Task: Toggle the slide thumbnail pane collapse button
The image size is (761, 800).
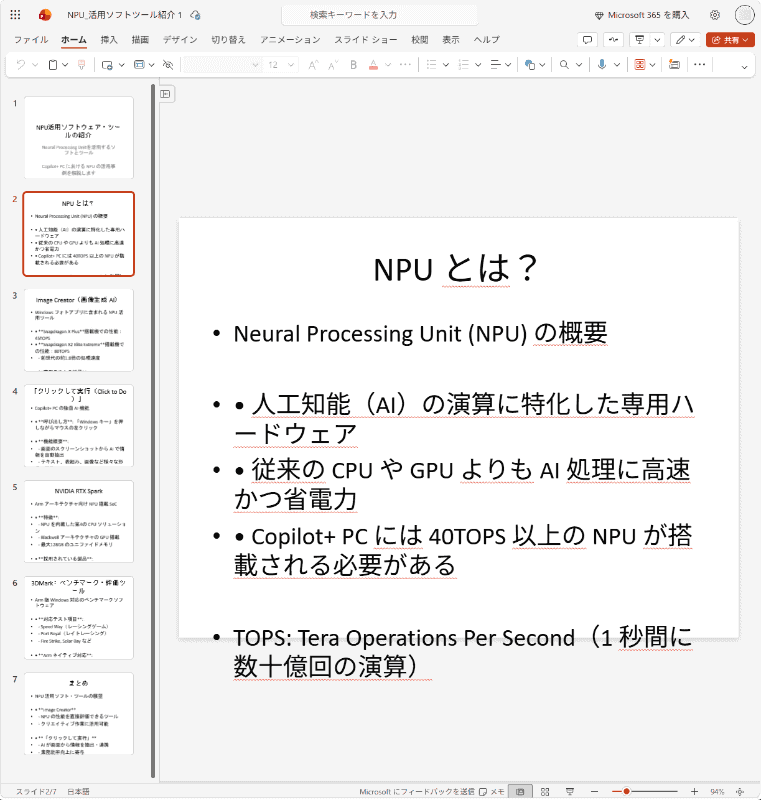Action: [165, 94]
